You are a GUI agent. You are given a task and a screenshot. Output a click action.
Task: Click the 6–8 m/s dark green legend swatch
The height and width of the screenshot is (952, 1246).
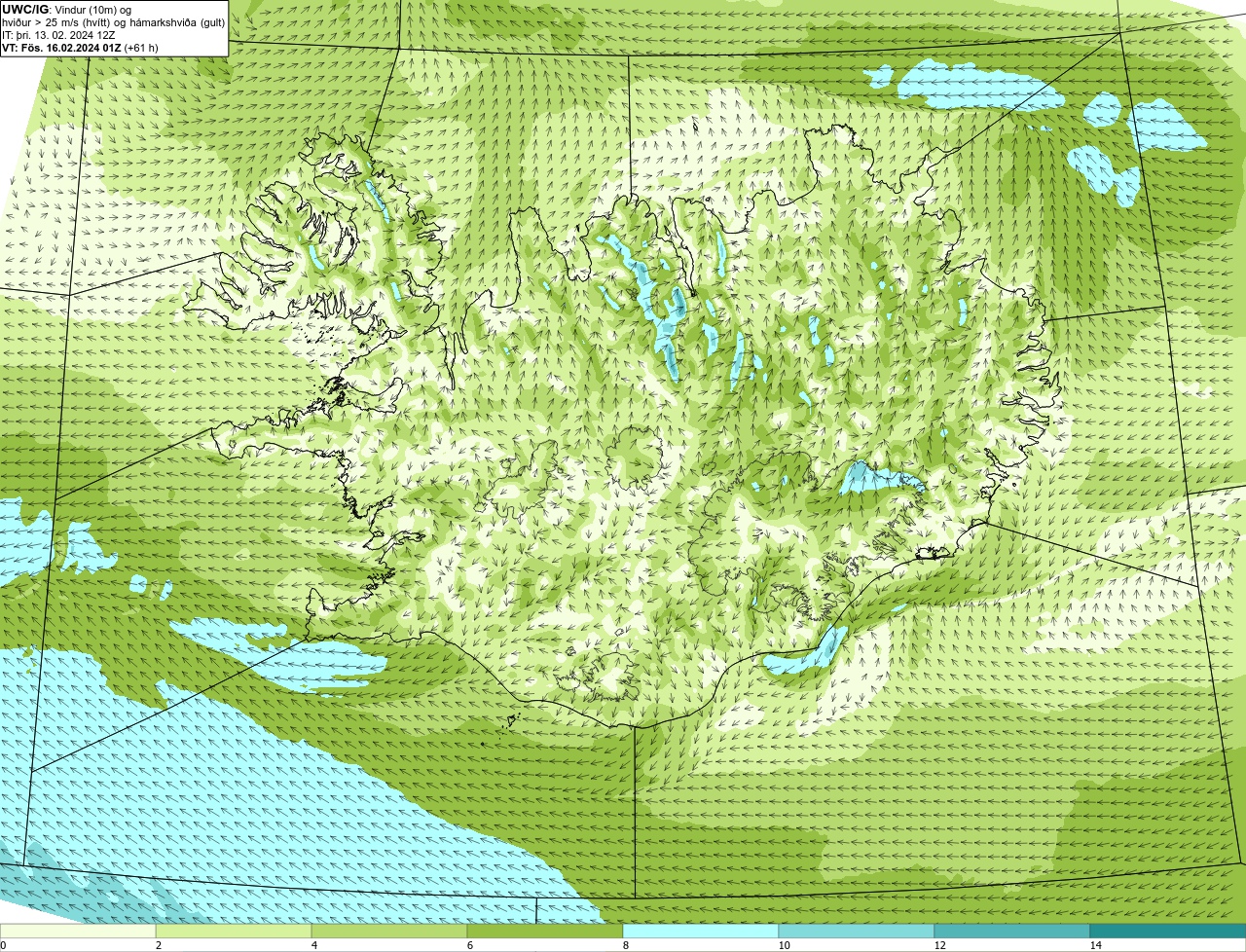coord(545,932)
